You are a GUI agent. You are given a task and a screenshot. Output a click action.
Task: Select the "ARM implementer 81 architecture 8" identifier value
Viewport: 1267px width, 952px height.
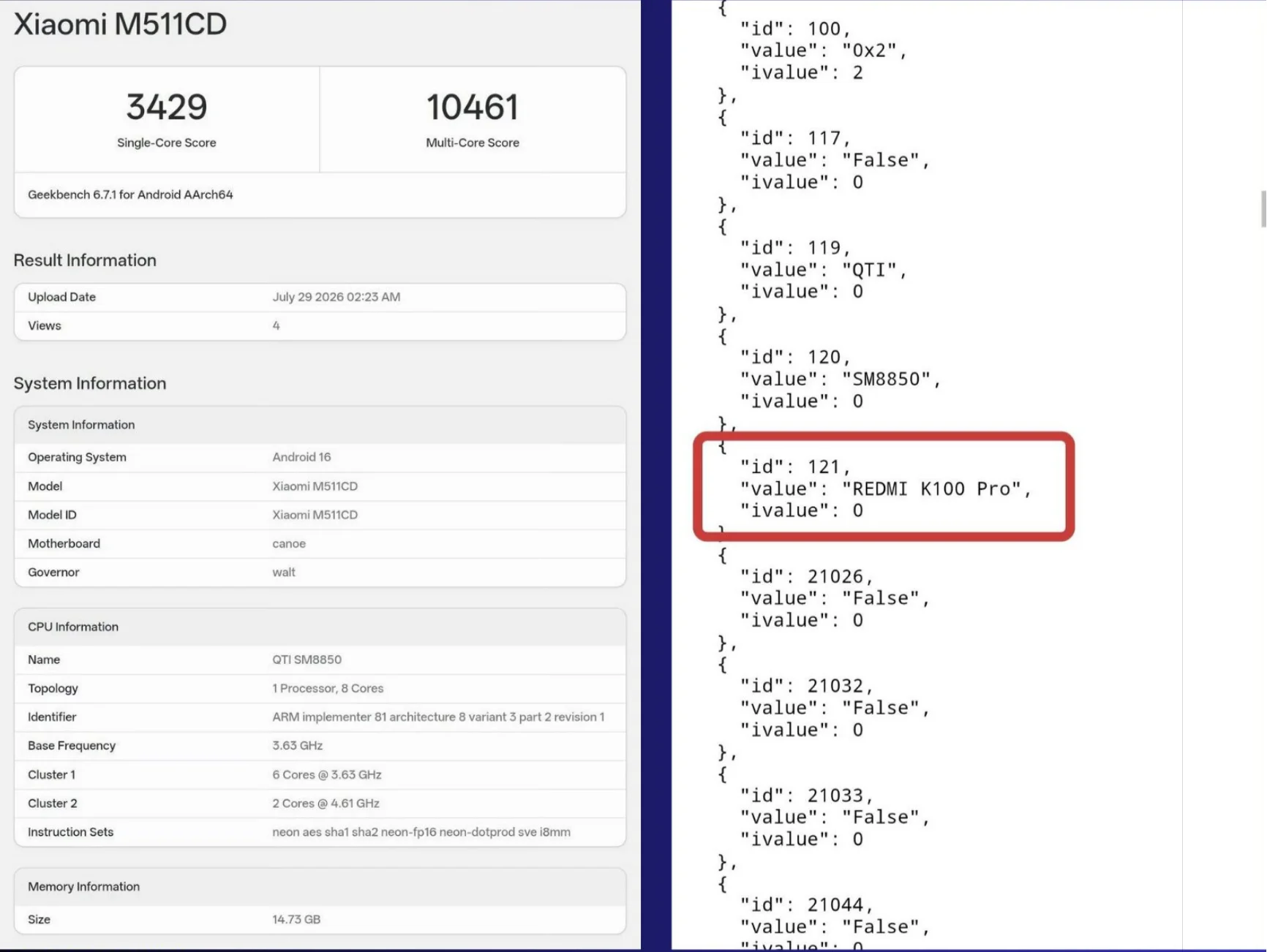tap(439, 717)
